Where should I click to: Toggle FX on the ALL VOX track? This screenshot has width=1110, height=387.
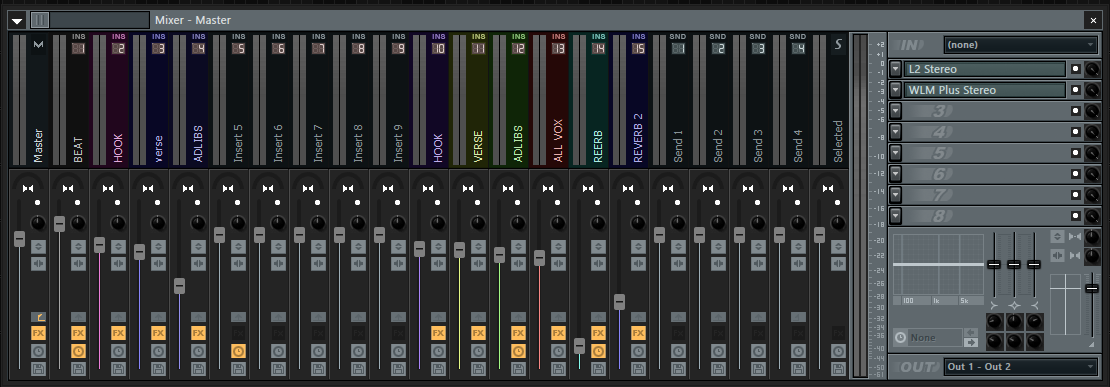pos(558,333)
